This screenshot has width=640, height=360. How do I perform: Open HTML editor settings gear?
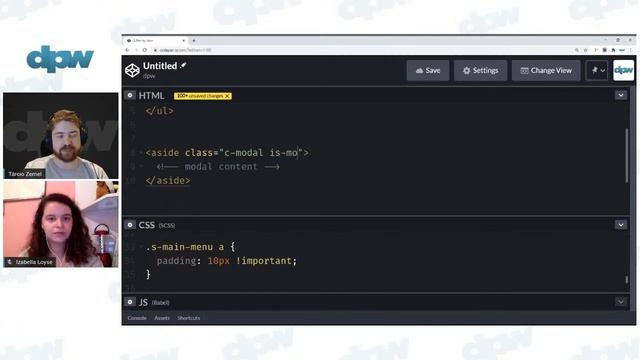tap(130, 95)
